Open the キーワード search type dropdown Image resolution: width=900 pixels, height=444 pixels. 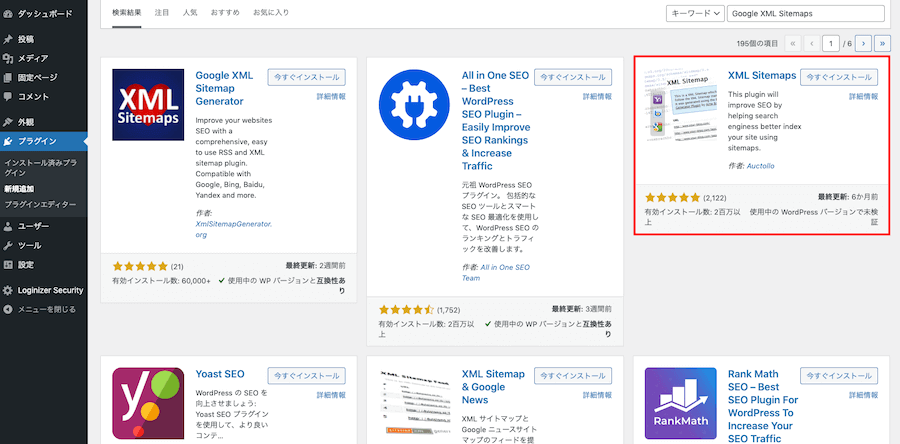click(x=695, y=14)
